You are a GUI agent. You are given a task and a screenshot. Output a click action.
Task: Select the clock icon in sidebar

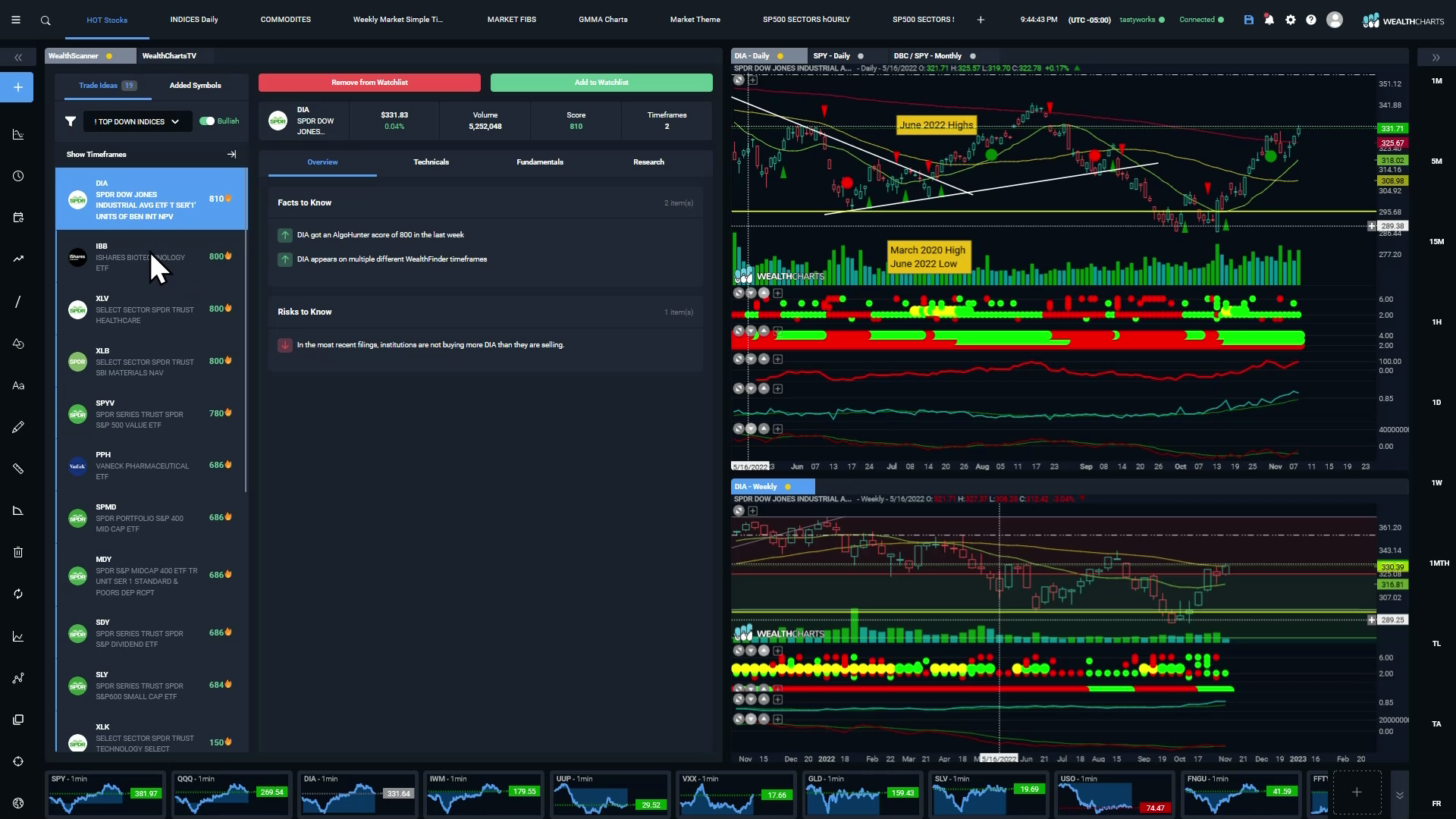18,176
